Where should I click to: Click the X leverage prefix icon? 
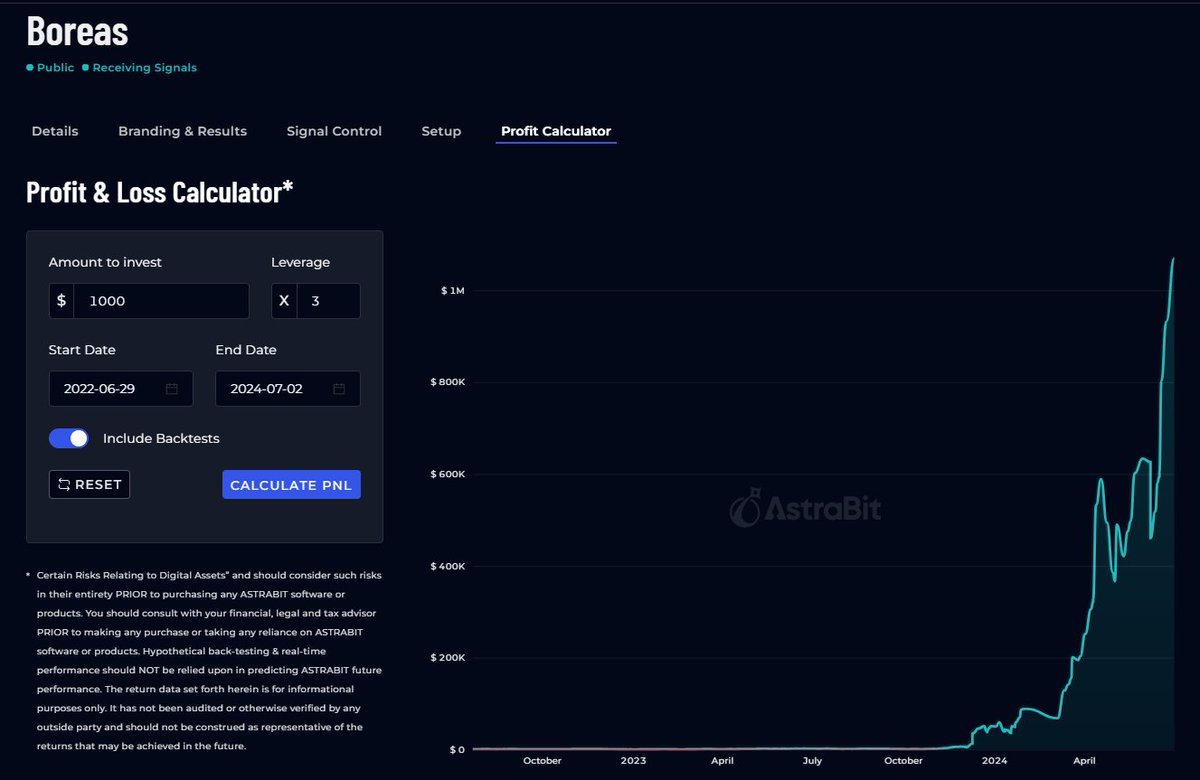(x=284, y=301)
